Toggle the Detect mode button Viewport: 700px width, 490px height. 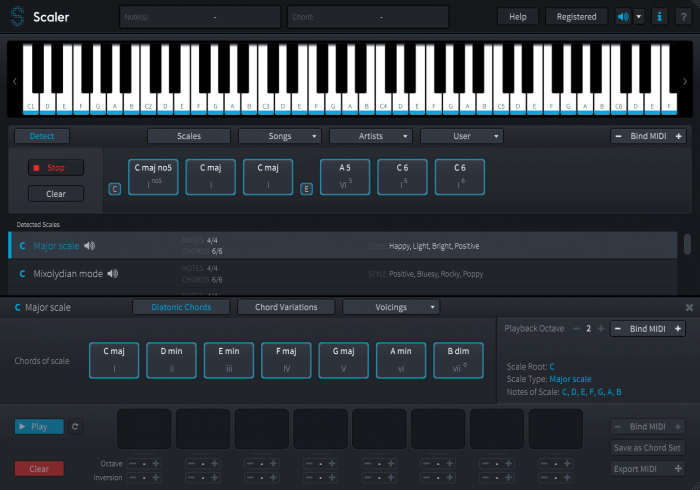pyautogui.click(x=42, y=136)
